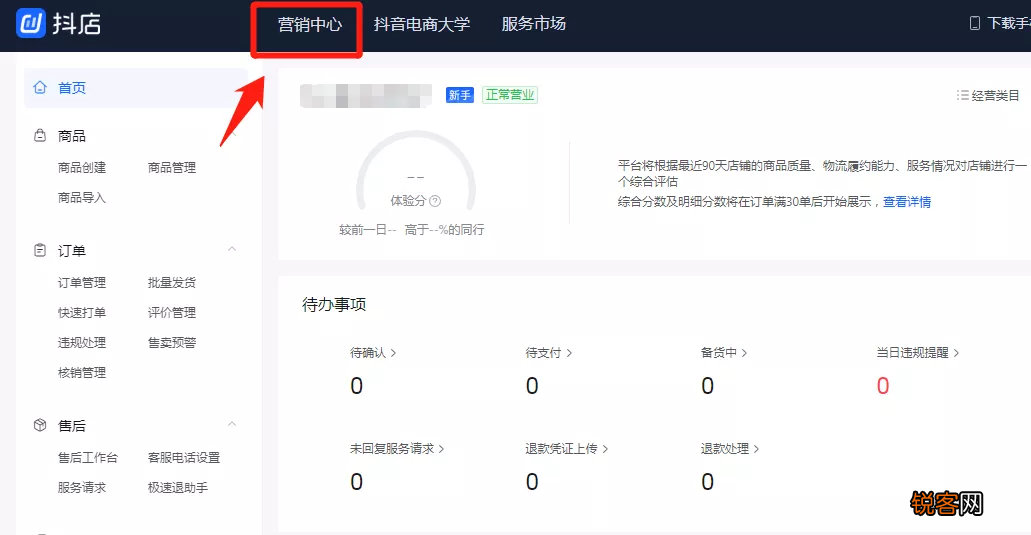Open 商品创建 in the sidebar
Screen dimensions: 1031x535
(82, 168)
